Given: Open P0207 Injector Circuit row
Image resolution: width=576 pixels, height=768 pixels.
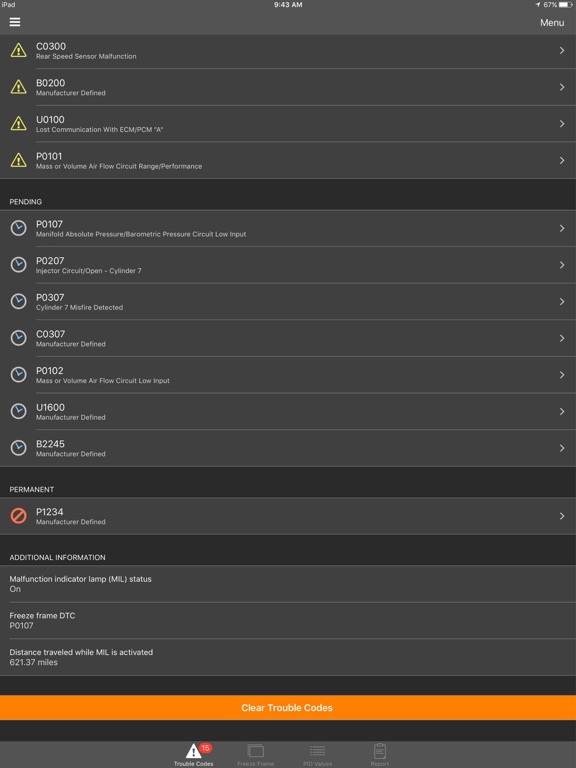Looking at the screenshot, I should (288, 265).
